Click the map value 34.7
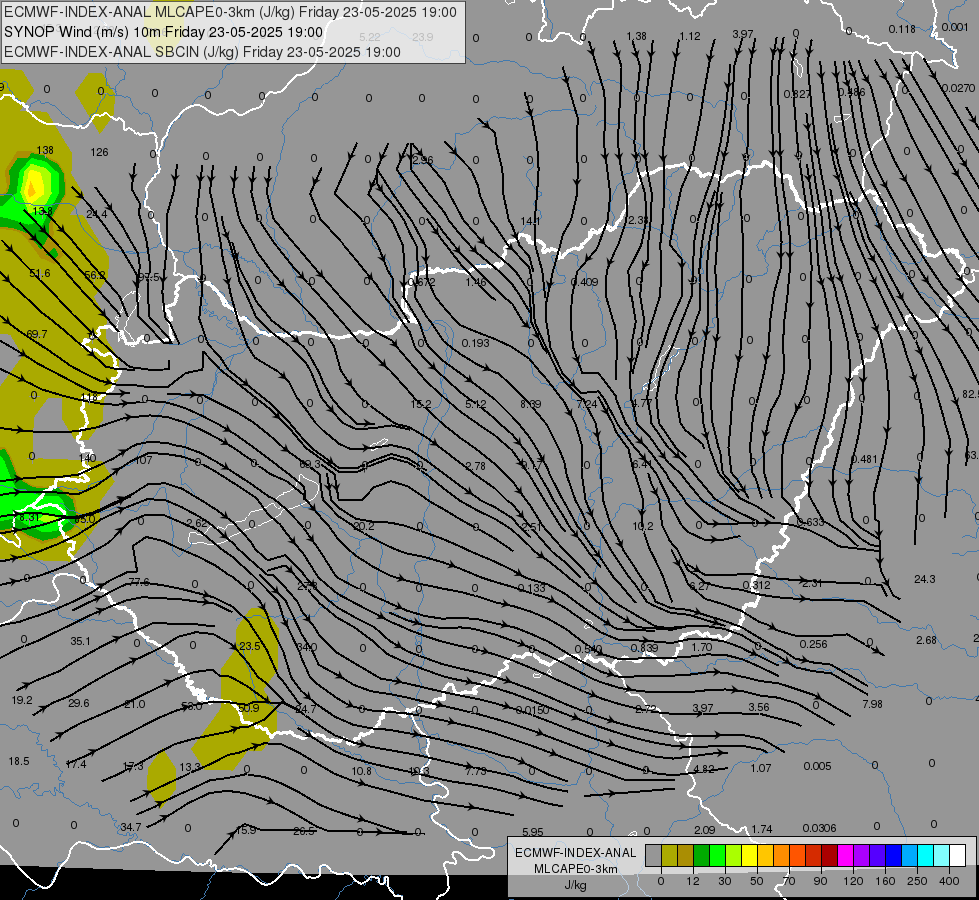979x900 pixels. 130,827
